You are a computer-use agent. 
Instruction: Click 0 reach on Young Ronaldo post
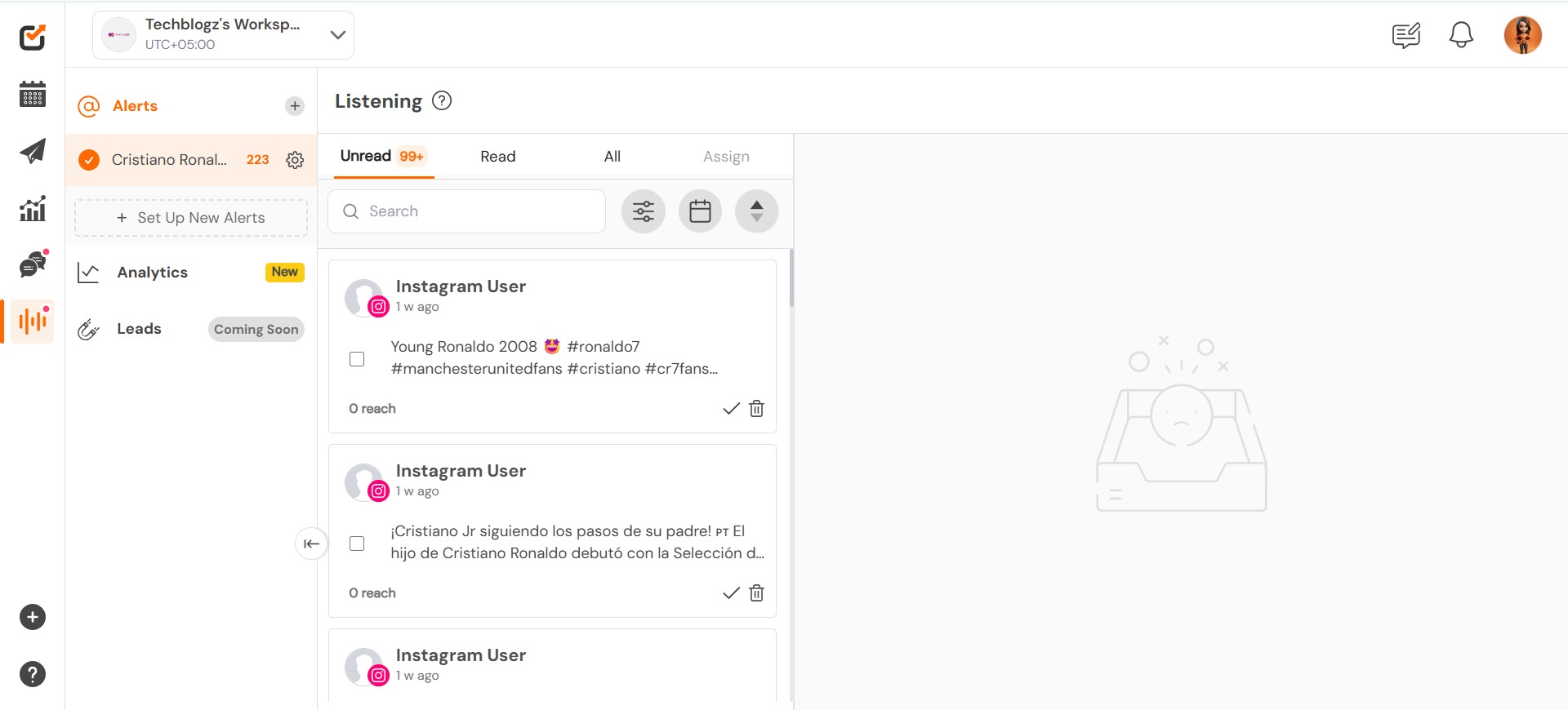tap(372, 409)
